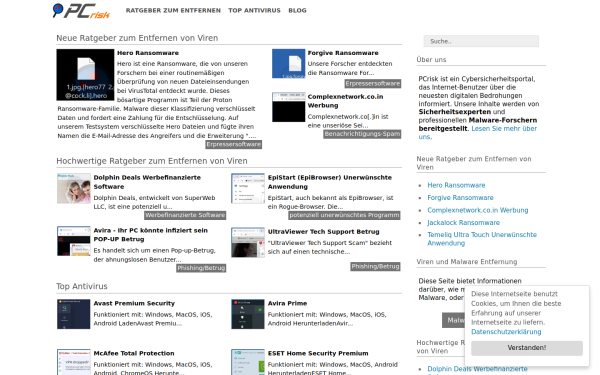Open Avast Premium Security headline
The width and height of the screenshot is (600, 375).
pyautogui.click(x=134, y=303)
